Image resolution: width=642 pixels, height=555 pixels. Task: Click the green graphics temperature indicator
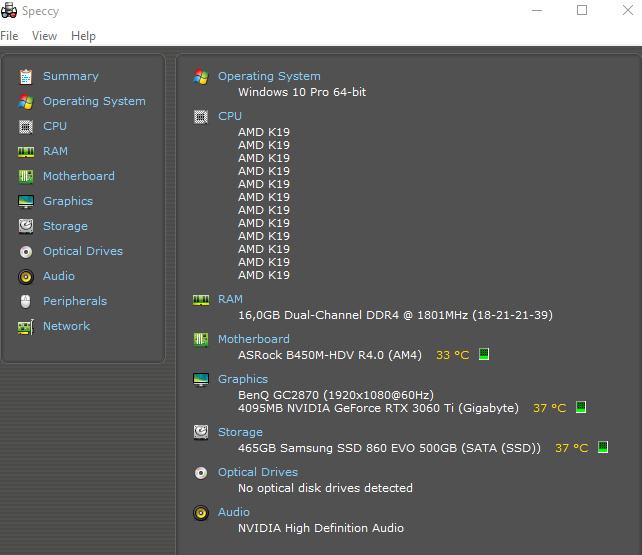click(581, 408)
